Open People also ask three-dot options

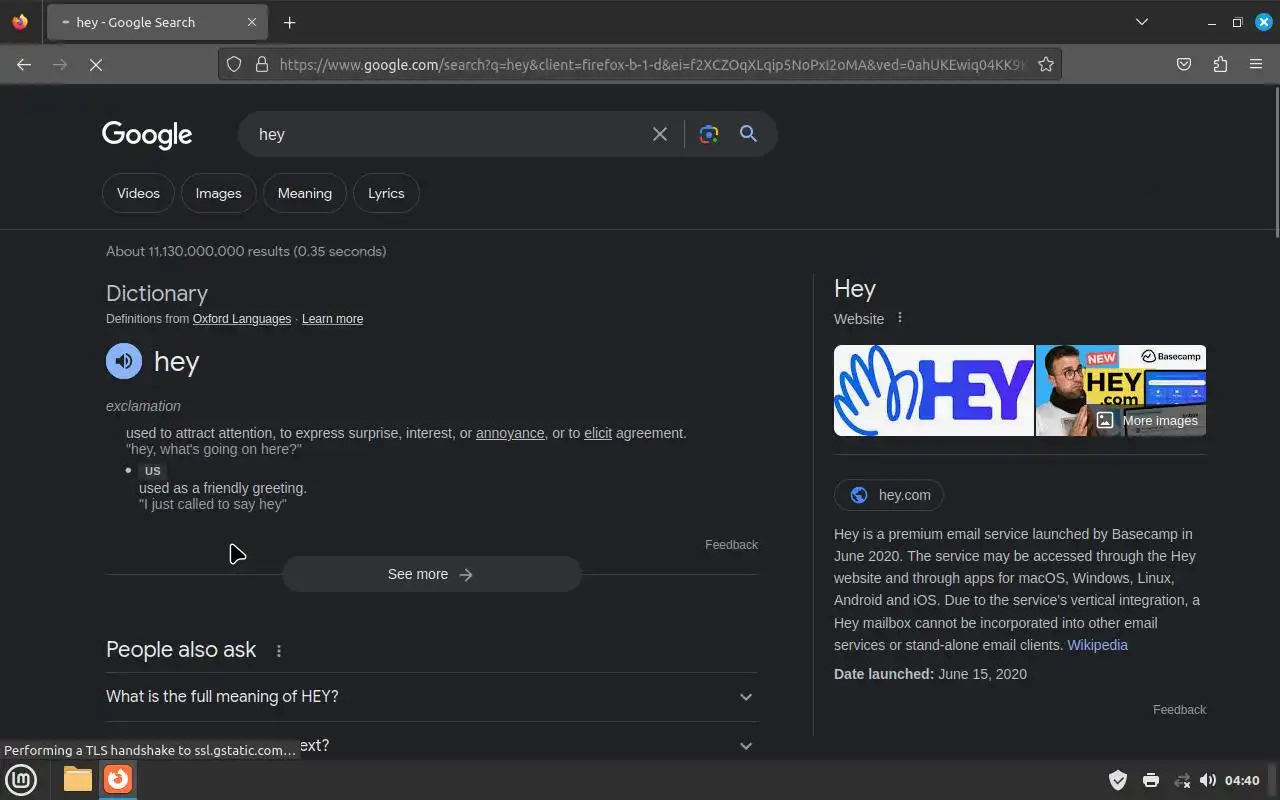279,651
